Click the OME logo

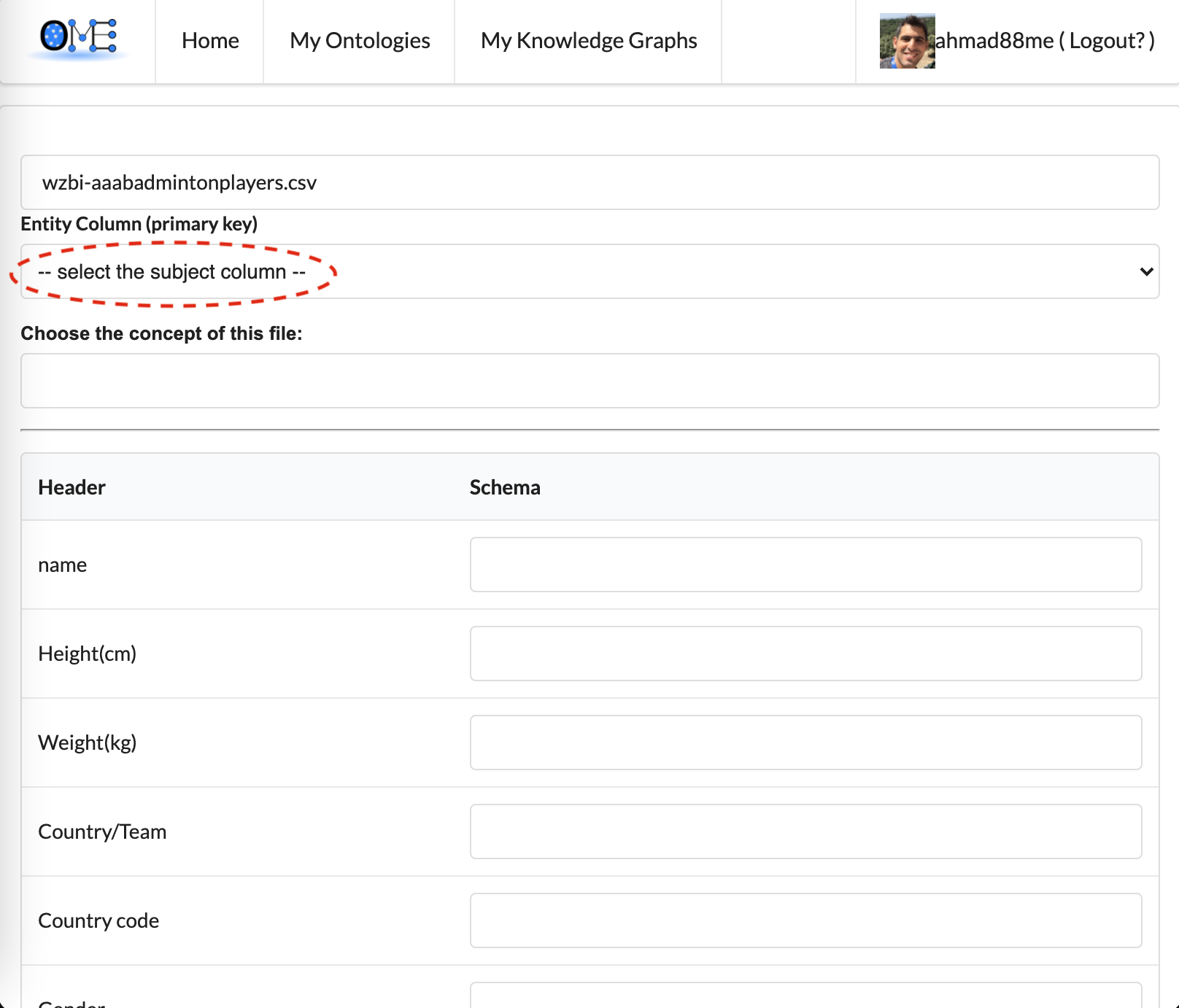[78, 37]
